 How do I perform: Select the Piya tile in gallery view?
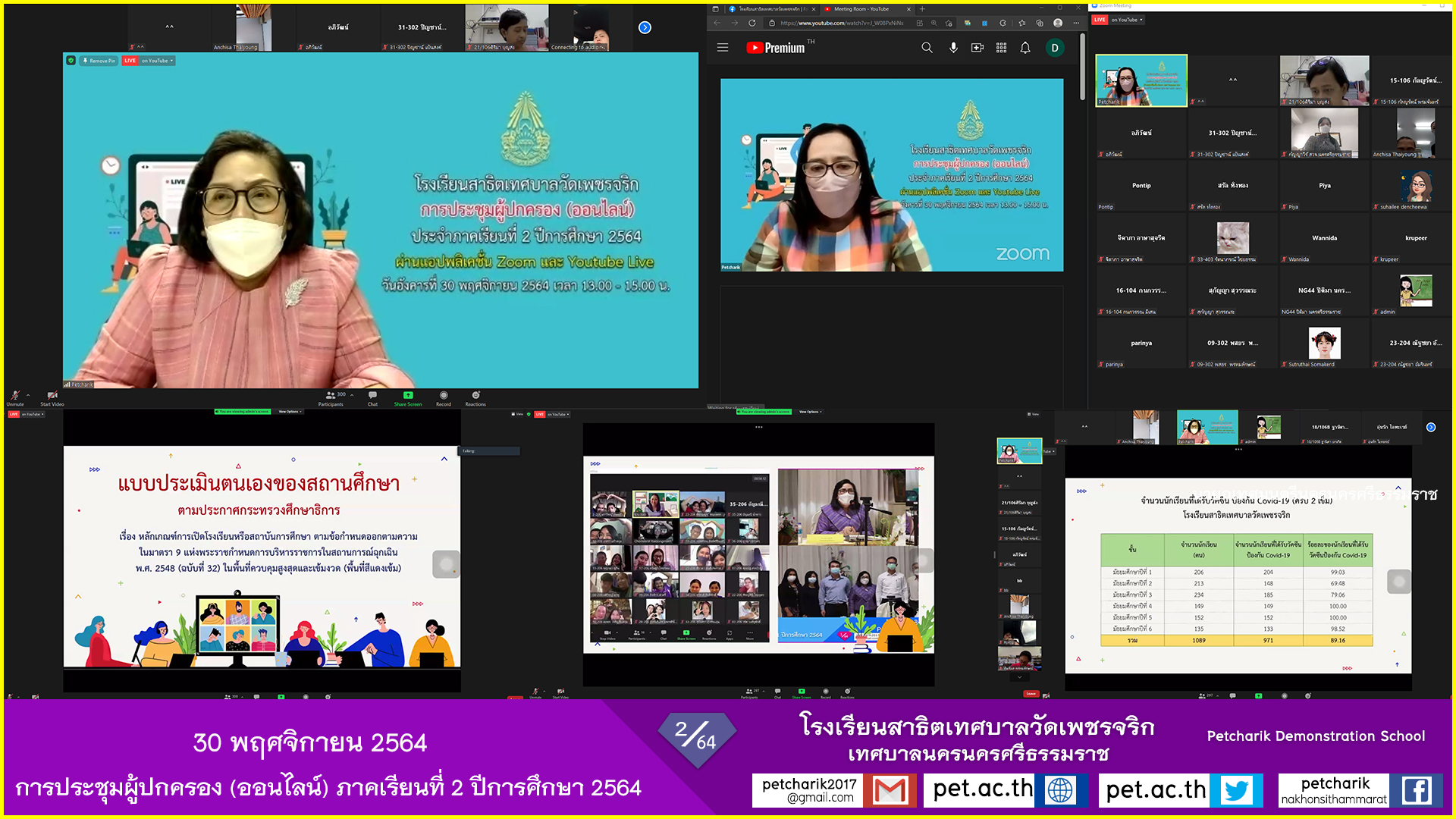point(1324,186)
